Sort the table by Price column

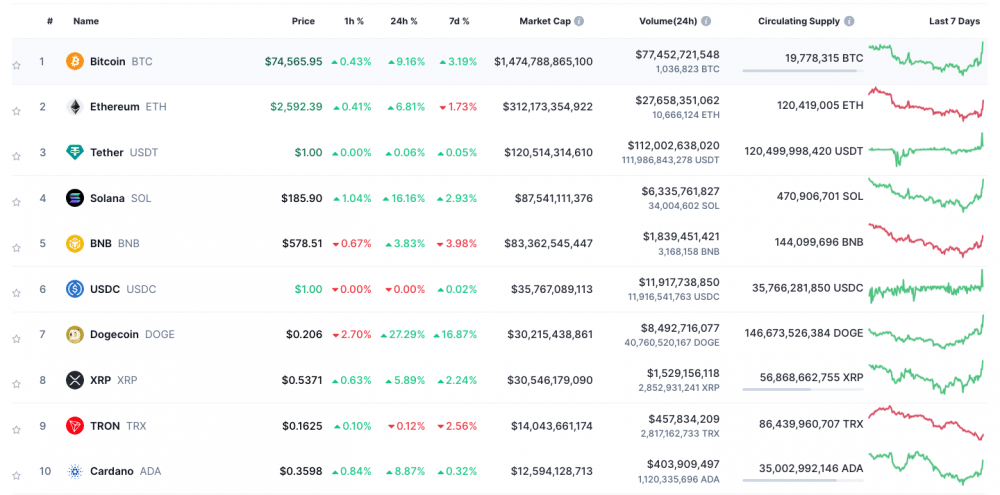pos(303,21)
